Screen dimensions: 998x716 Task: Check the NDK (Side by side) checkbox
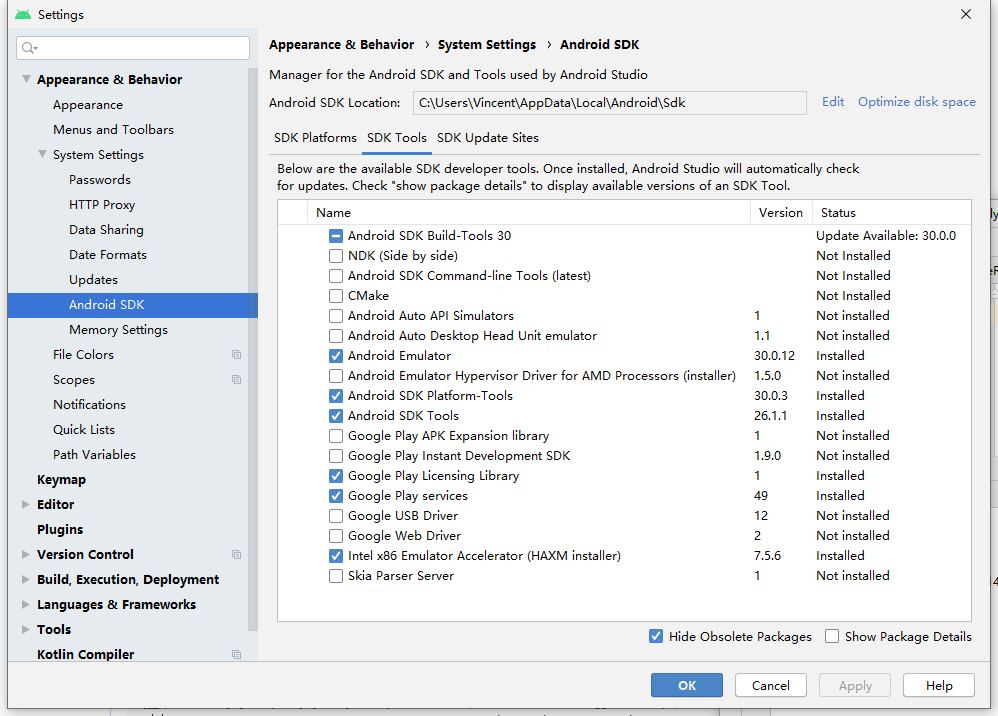[336, 256]
